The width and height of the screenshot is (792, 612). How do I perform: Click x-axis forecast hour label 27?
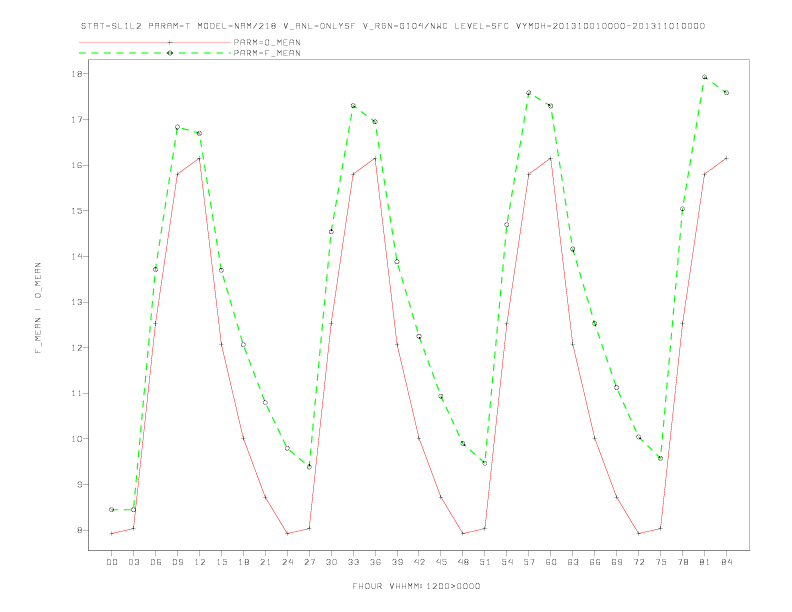(x=309, y=562)
